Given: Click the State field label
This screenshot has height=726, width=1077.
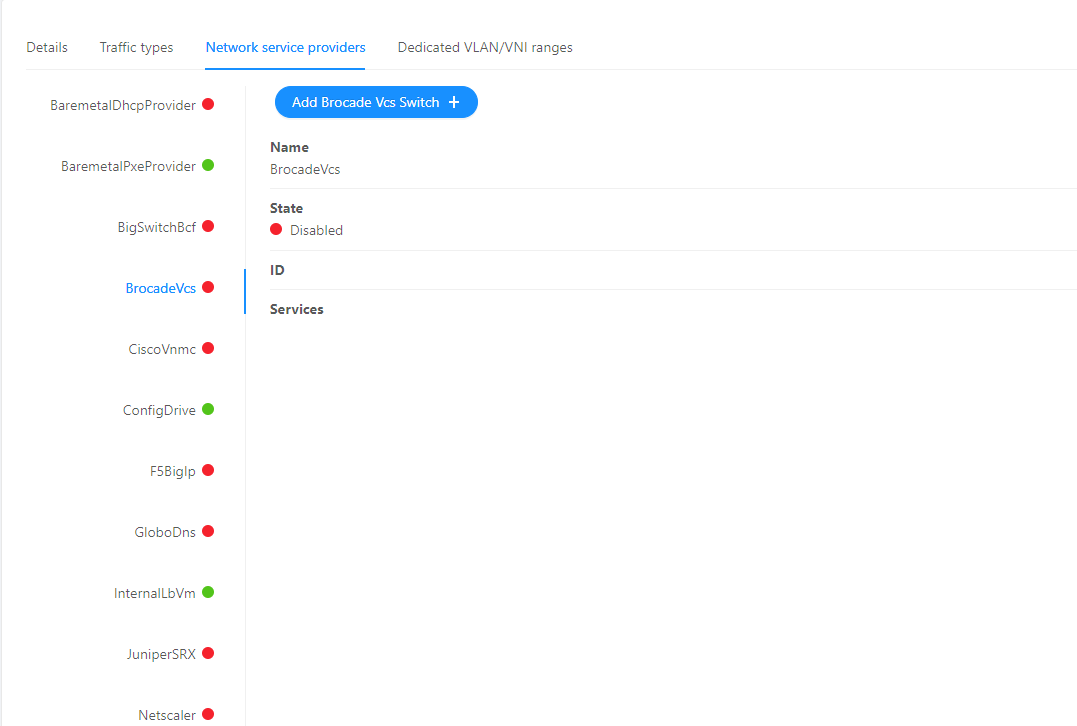Looking at the screenshot, I should [x=286, y=209].
